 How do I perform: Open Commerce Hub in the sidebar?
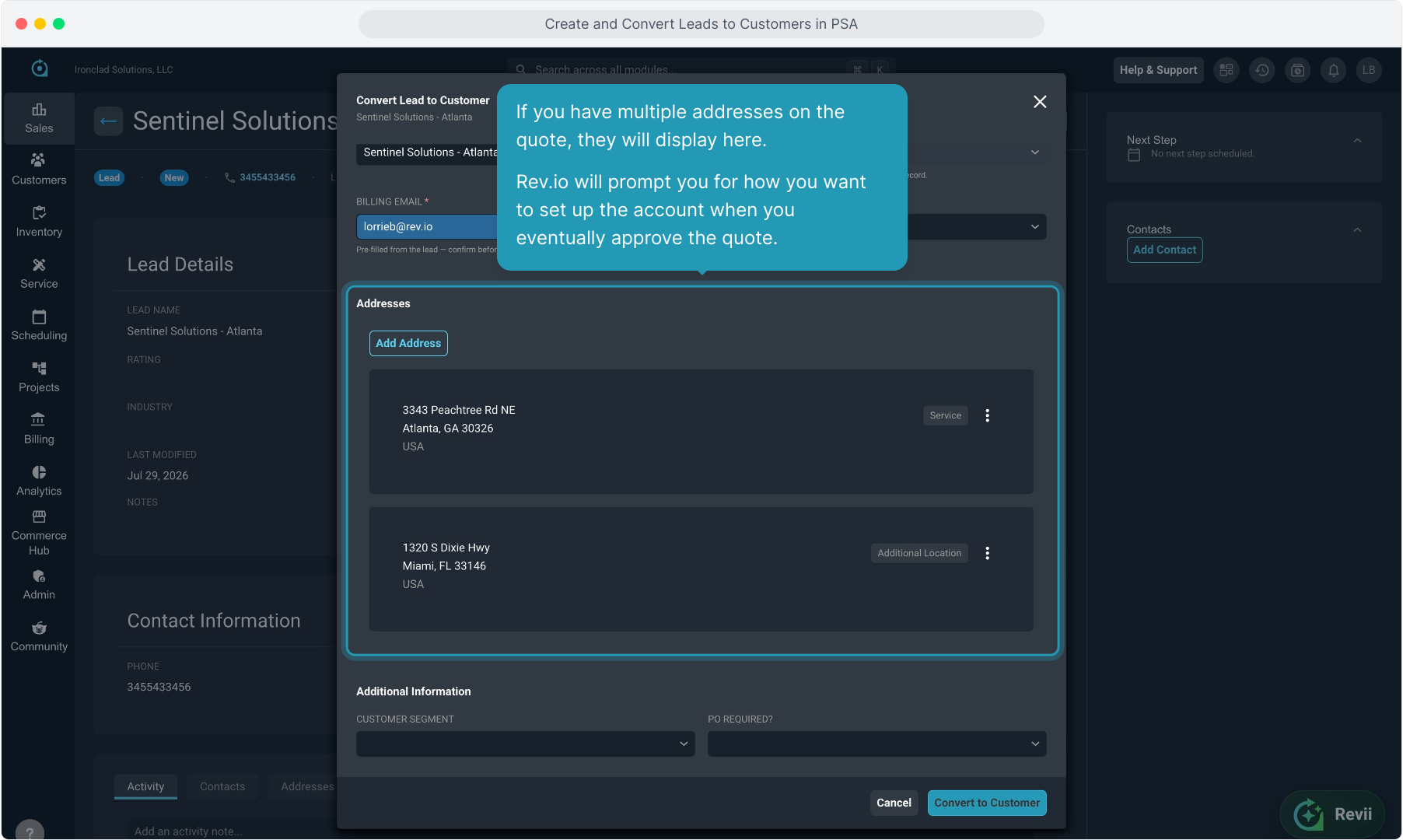(39, 533)
